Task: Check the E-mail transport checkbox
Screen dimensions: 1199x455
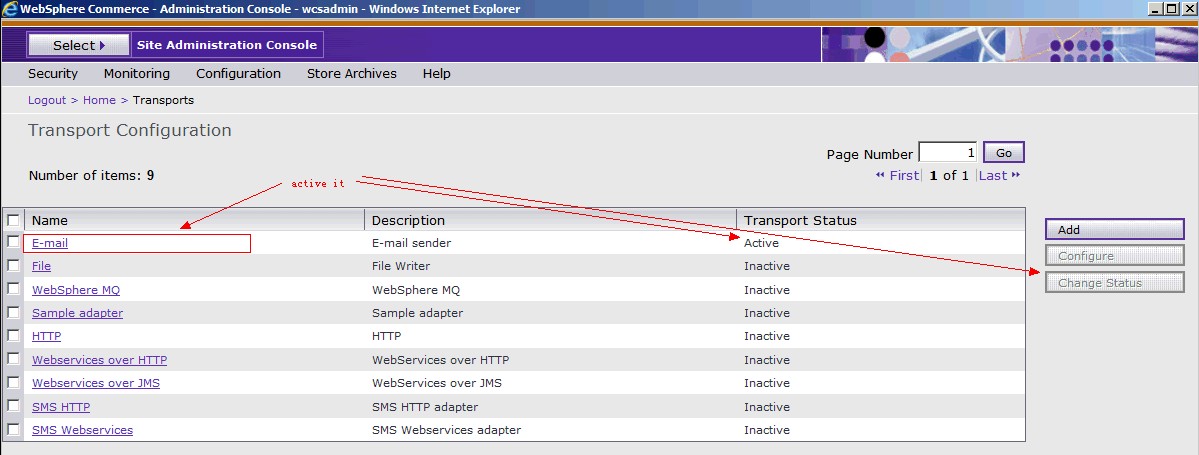Action: [13, 243]
